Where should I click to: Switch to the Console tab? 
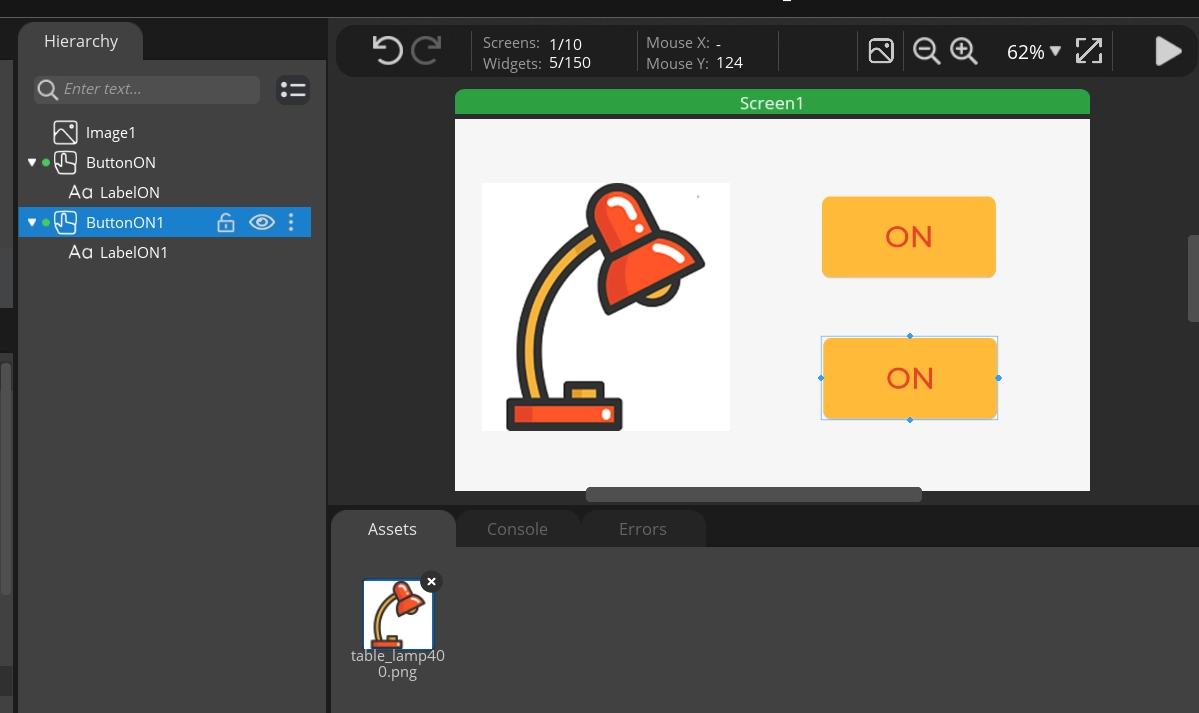tap(517, 529)
